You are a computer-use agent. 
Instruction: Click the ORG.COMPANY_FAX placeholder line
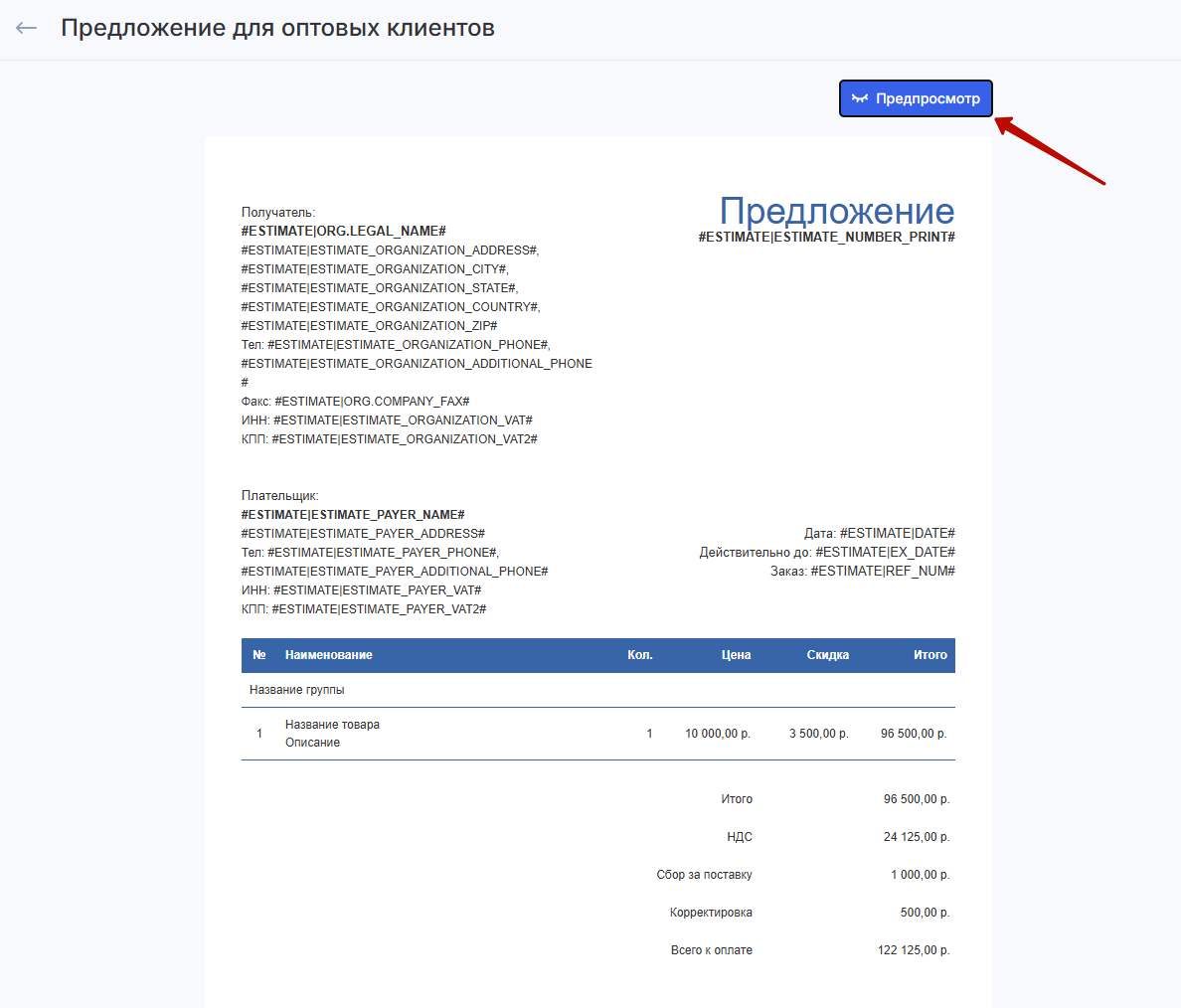(x=355, y=402)
